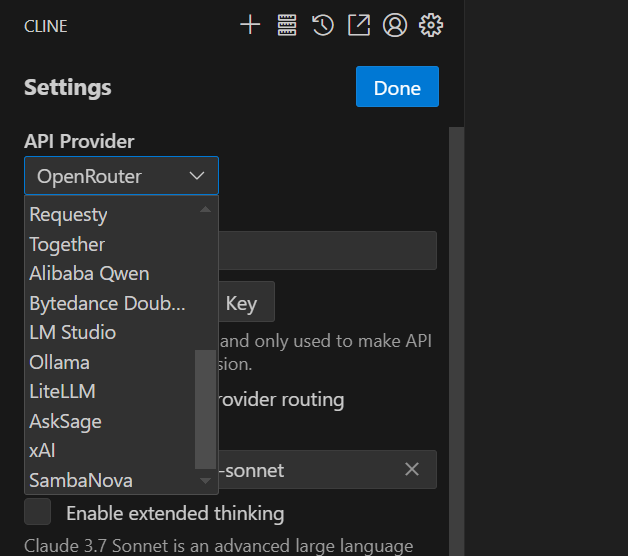Select LM Studio provider
Viewport: 628px width, 556px height.
pos(112,332)
